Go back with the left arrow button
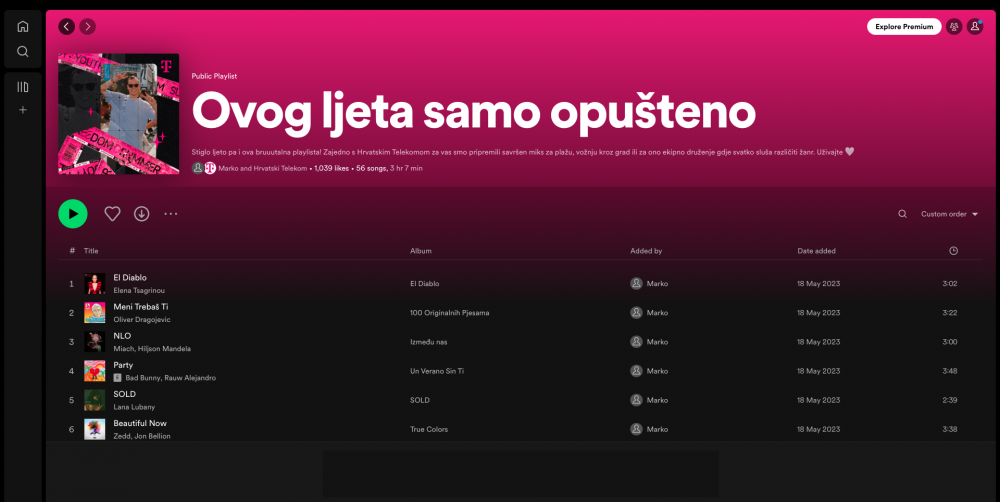 coord(66,26)
